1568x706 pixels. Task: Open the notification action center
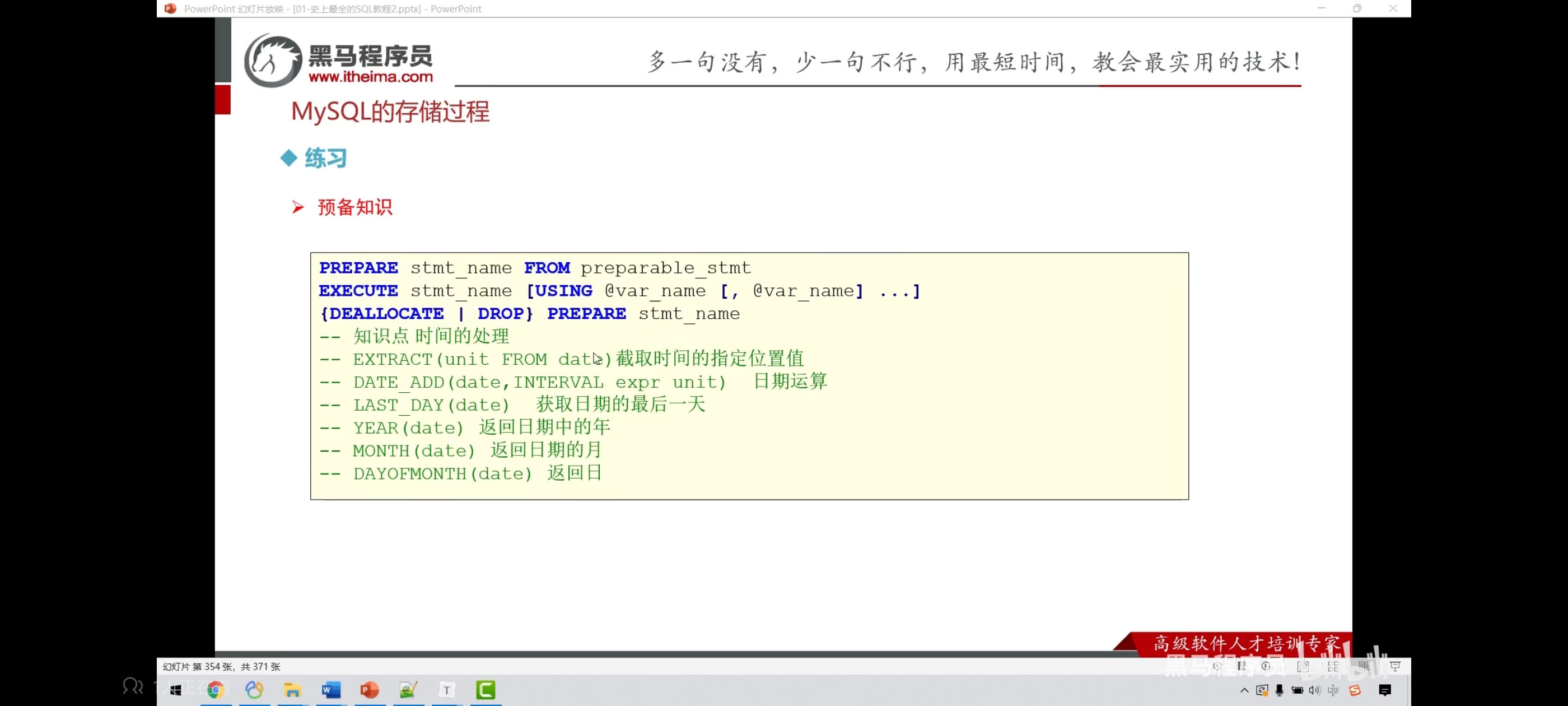click(x=1385, y=690)
